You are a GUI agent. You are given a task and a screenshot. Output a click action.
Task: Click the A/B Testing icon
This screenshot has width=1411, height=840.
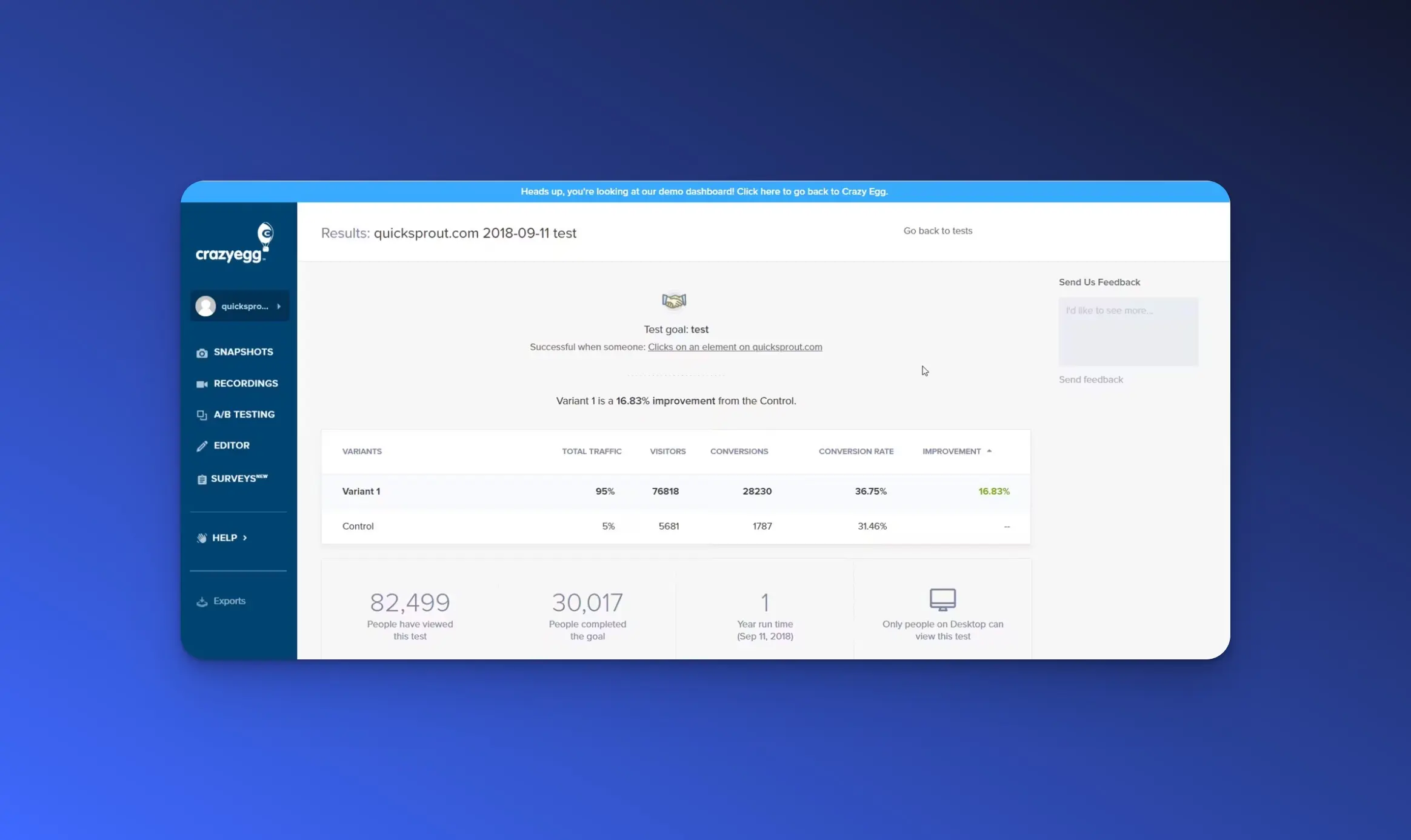(x=202, y=415)
